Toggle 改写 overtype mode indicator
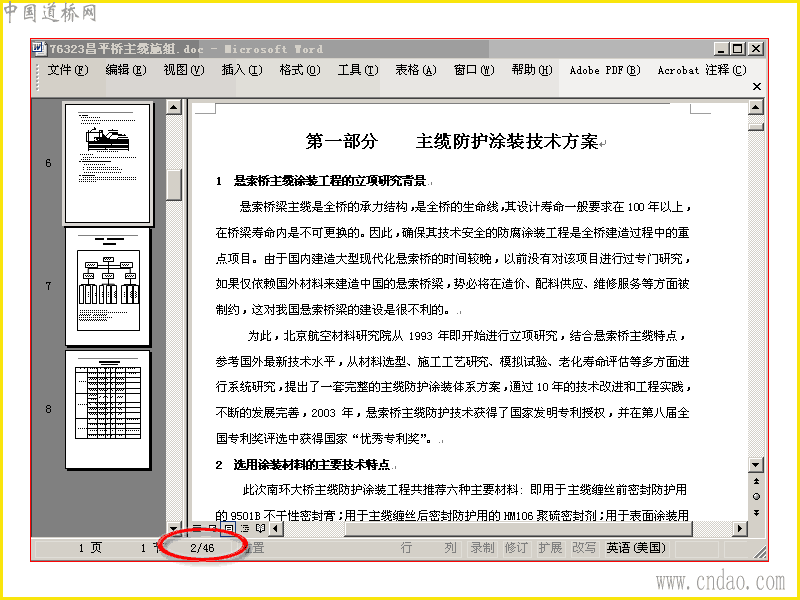This screenshot has height=600, width=800. (584, 548)
